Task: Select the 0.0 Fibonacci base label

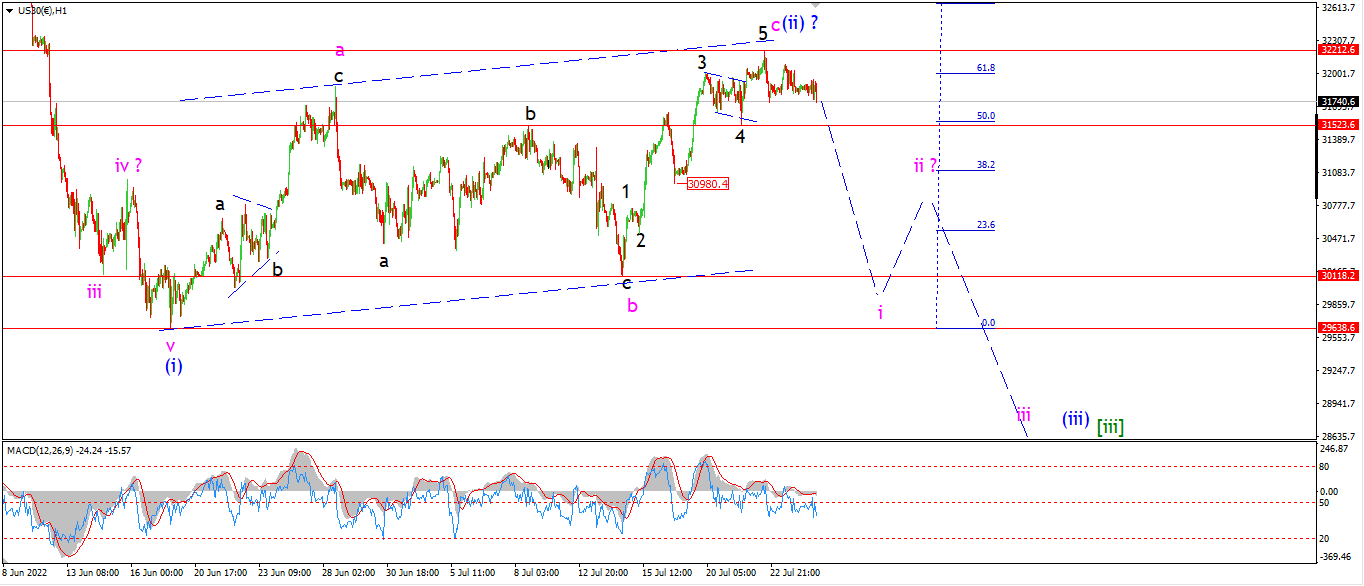Action: [x=988, y=323]
